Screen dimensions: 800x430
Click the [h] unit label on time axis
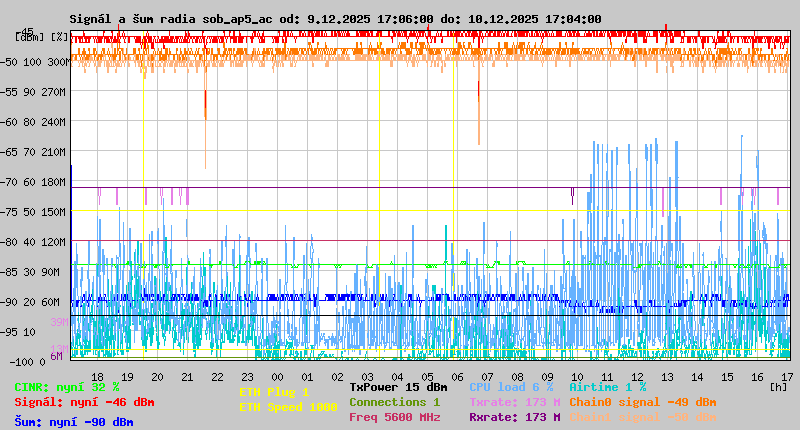778,386
